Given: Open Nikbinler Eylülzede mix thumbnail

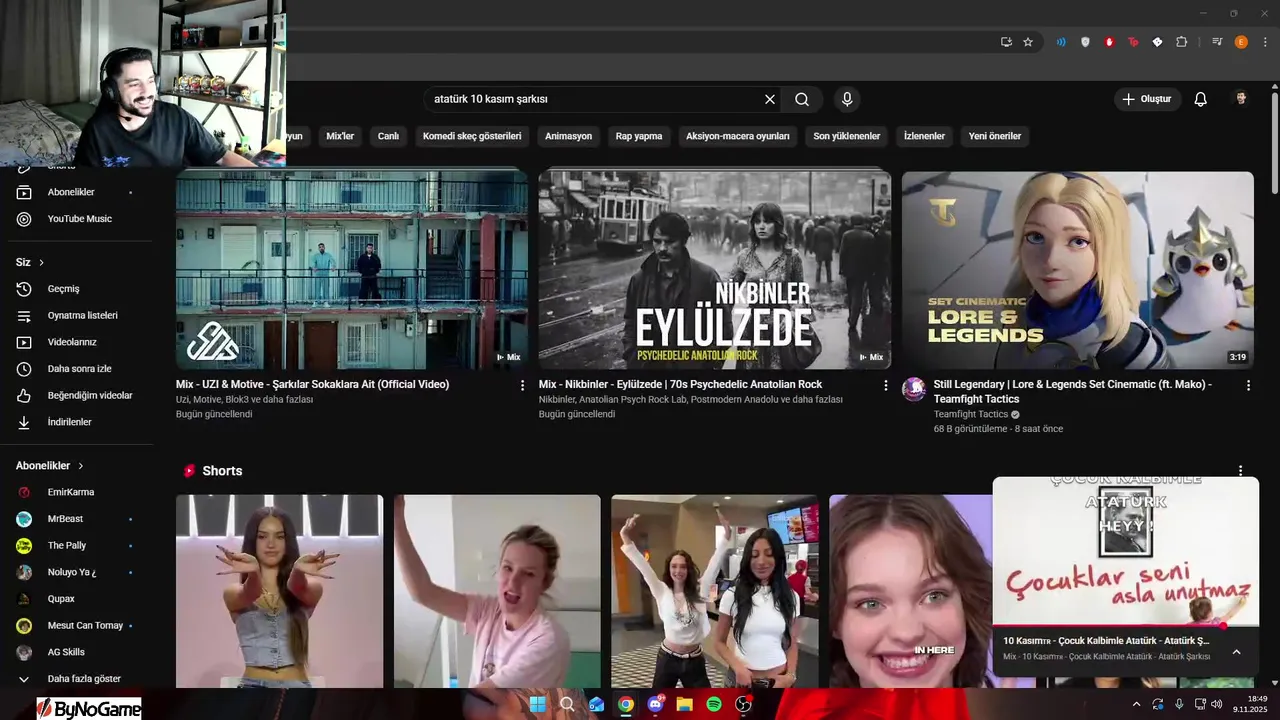Looking at the screenshot, I should 715,270.
